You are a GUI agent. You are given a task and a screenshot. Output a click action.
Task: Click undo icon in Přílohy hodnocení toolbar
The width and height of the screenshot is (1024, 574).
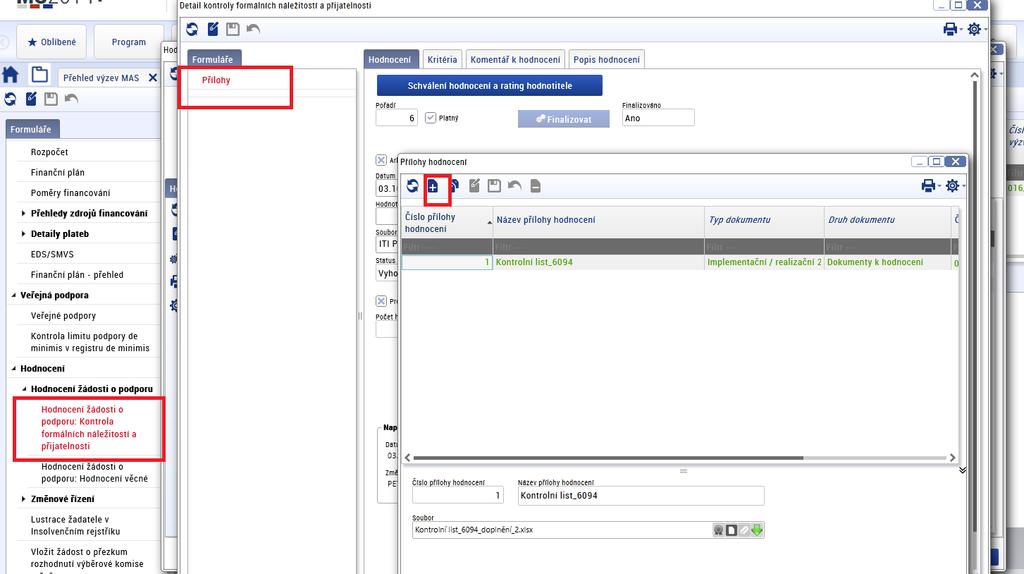coord(515,186)
